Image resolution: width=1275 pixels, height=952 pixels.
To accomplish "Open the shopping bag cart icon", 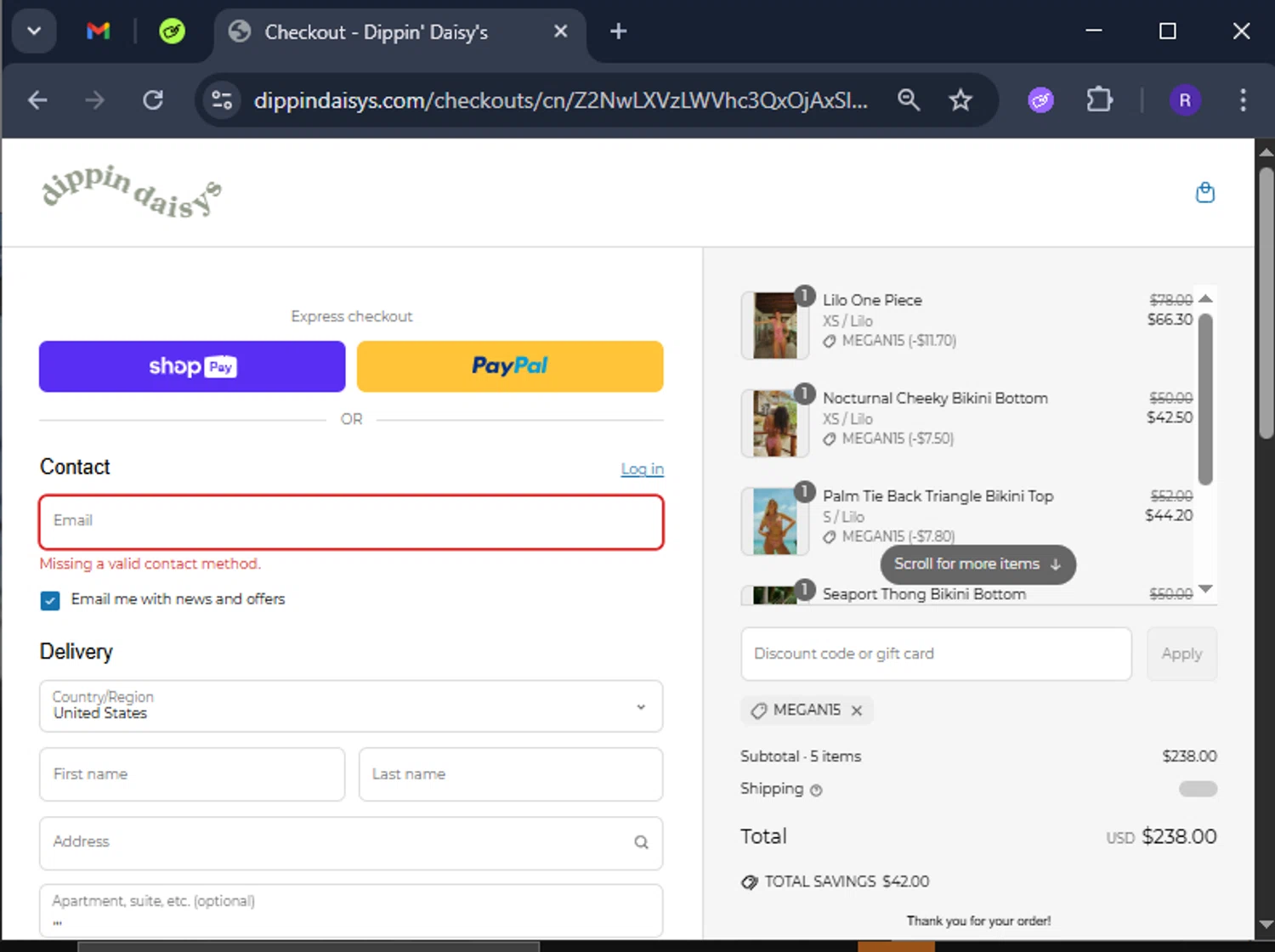I will click(1205, 192).
